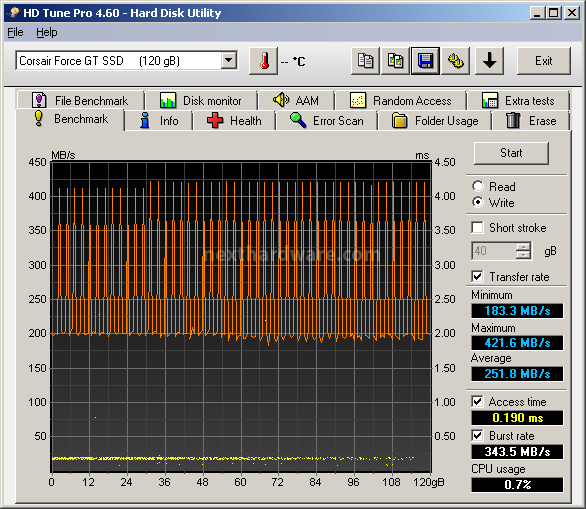Screen dimensions: 586x509
Task: Close the HD Tune Pro window
Action: pyautogui.click(x=572, y=13)
